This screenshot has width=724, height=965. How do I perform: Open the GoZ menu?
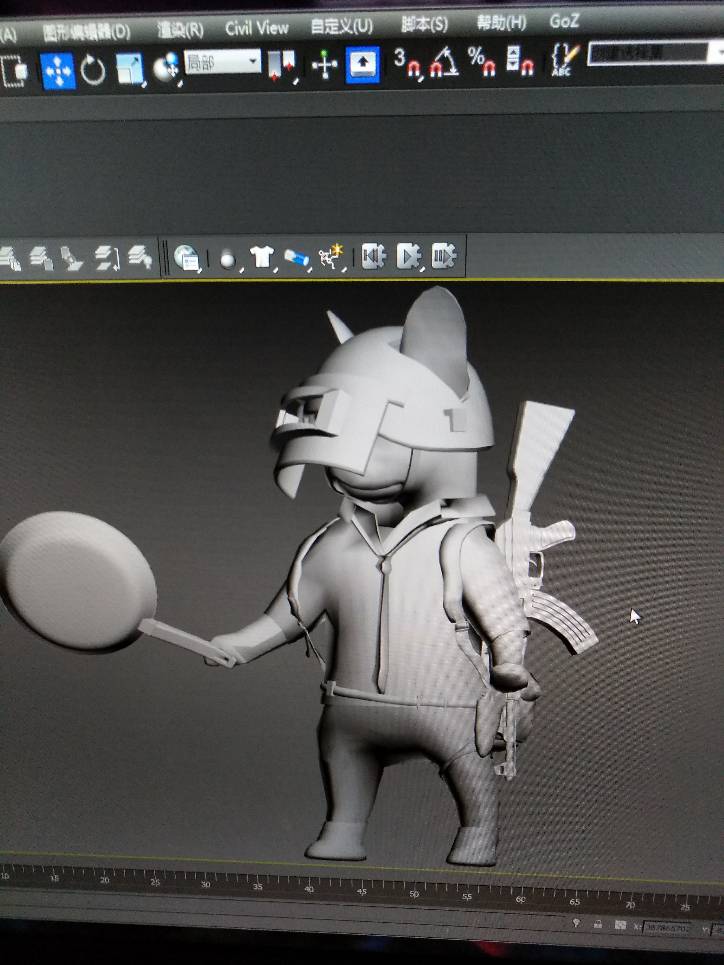[564, 21]
